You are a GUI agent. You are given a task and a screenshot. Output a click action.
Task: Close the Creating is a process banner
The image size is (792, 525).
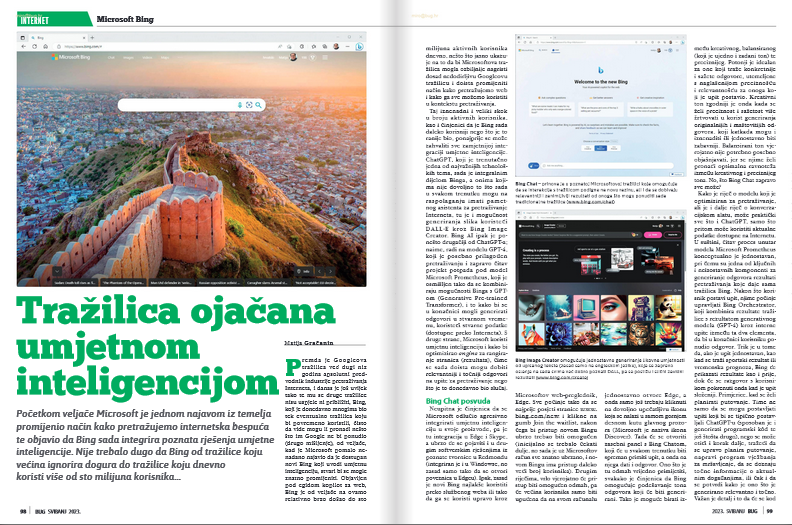678,245
